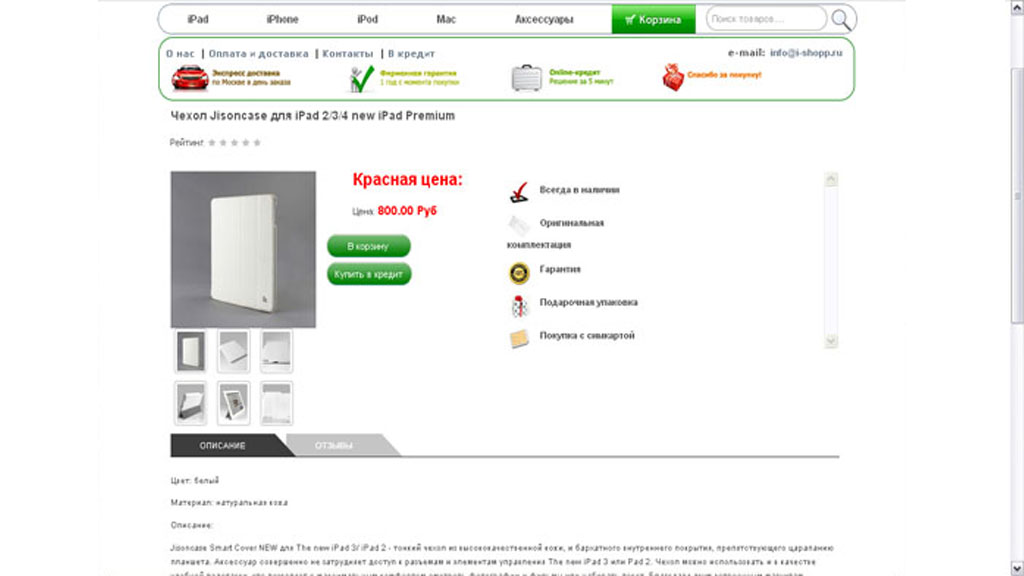Click the Покупка с симкартой icon

click(519, 339)
